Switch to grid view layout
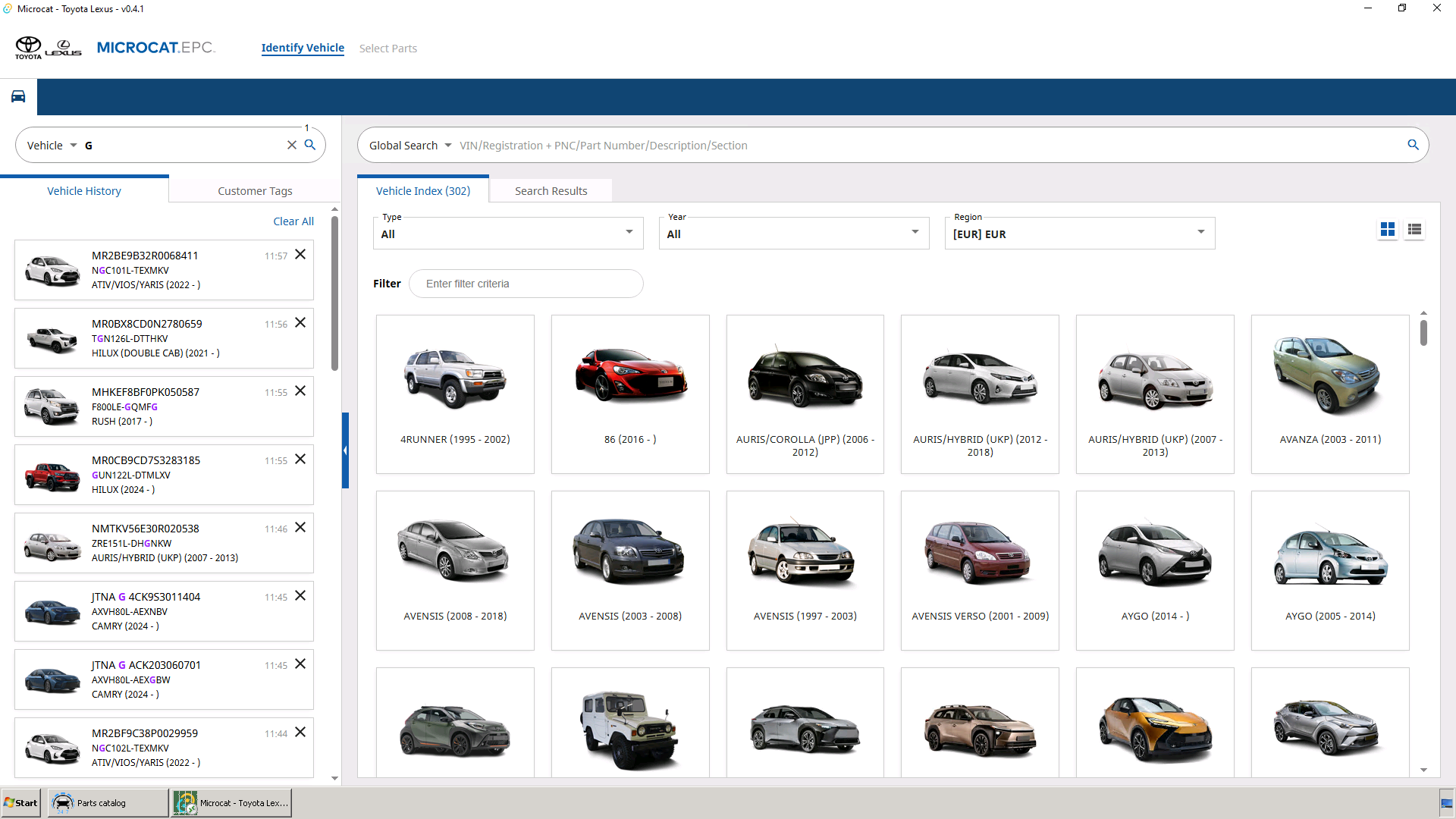This screenshot has height=819, width=1456. [1388, 229]
